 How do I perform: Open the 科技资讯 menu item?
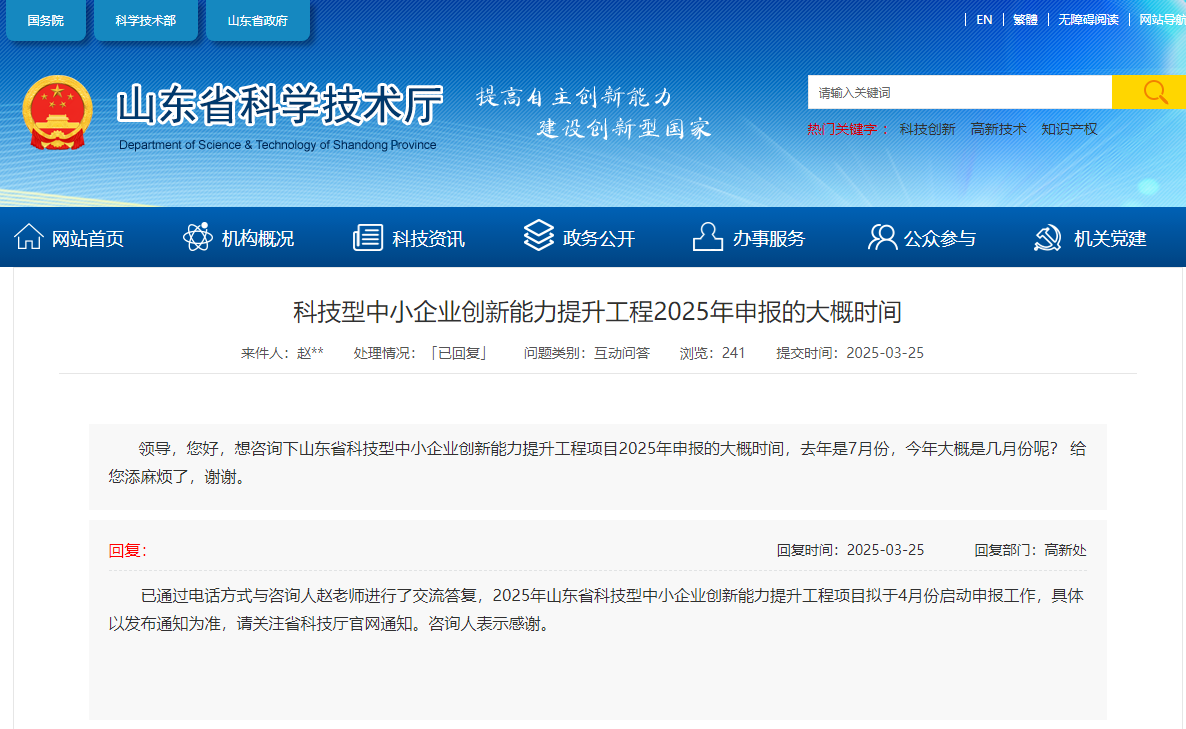[x=428, y=239]
